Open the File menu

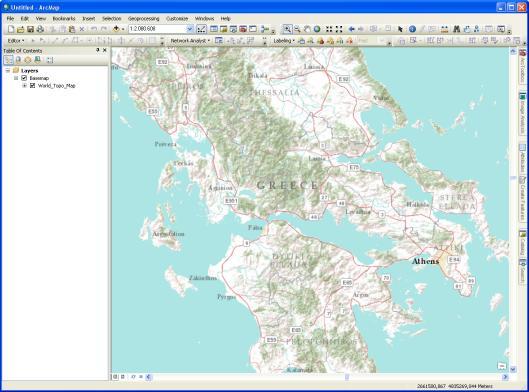pos(10,19)
